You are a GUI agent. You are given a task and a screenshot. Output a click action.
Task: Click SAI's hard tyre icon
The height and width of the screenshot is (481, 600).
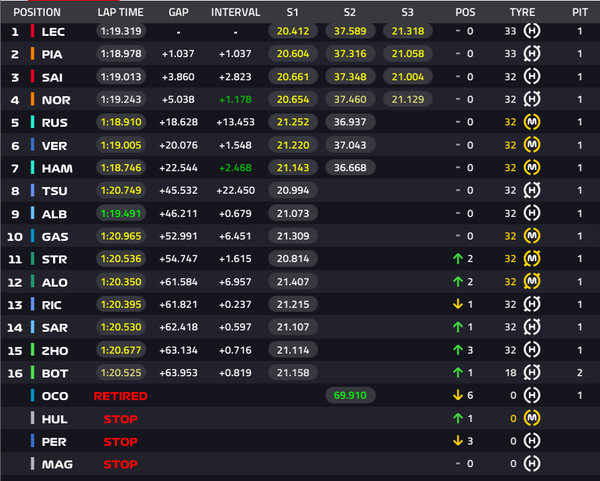pyautogui.click(x=532, y=77)
